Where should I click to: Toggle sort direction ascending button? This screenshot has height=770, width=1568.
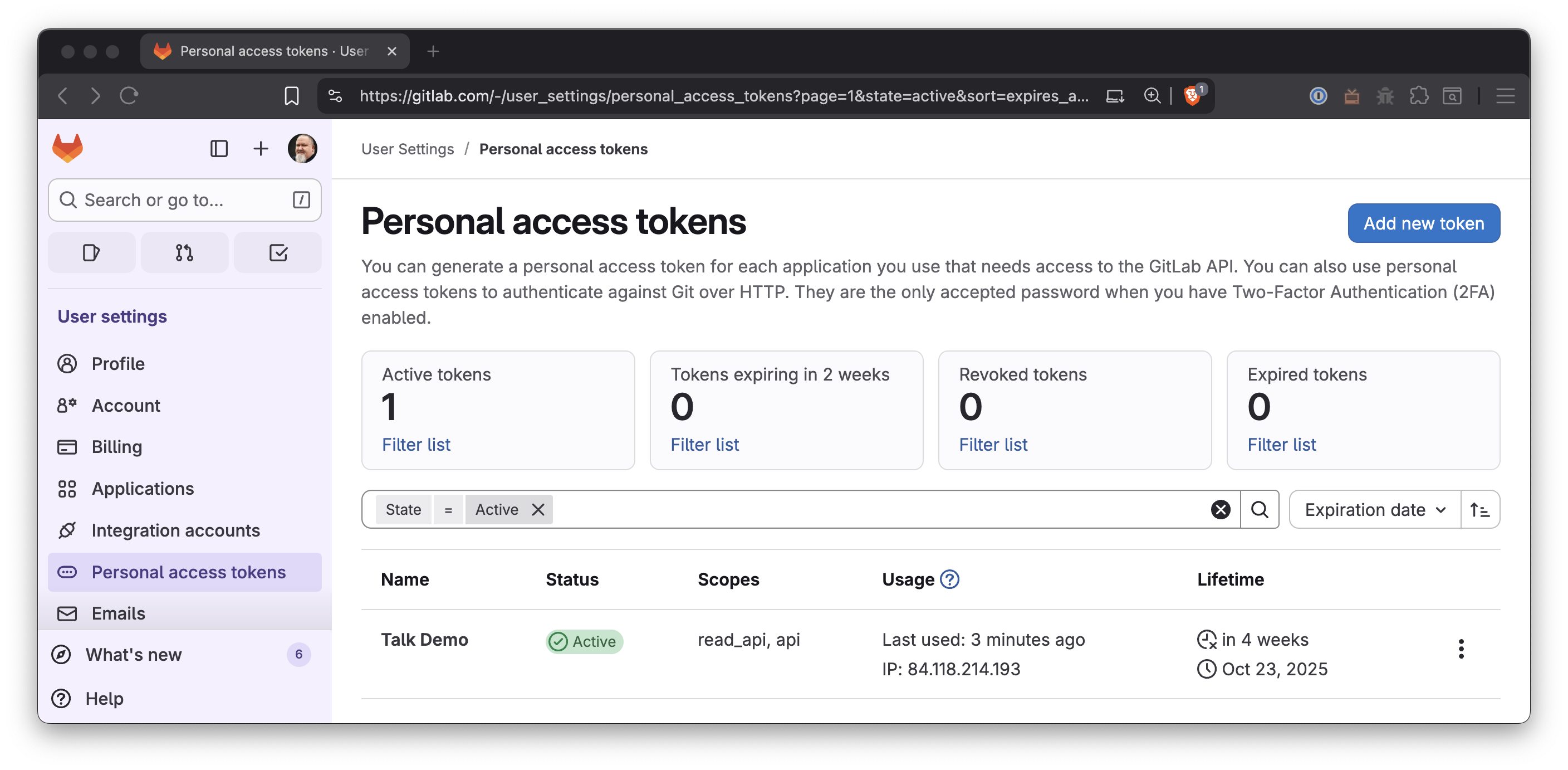pos(1479,509)
